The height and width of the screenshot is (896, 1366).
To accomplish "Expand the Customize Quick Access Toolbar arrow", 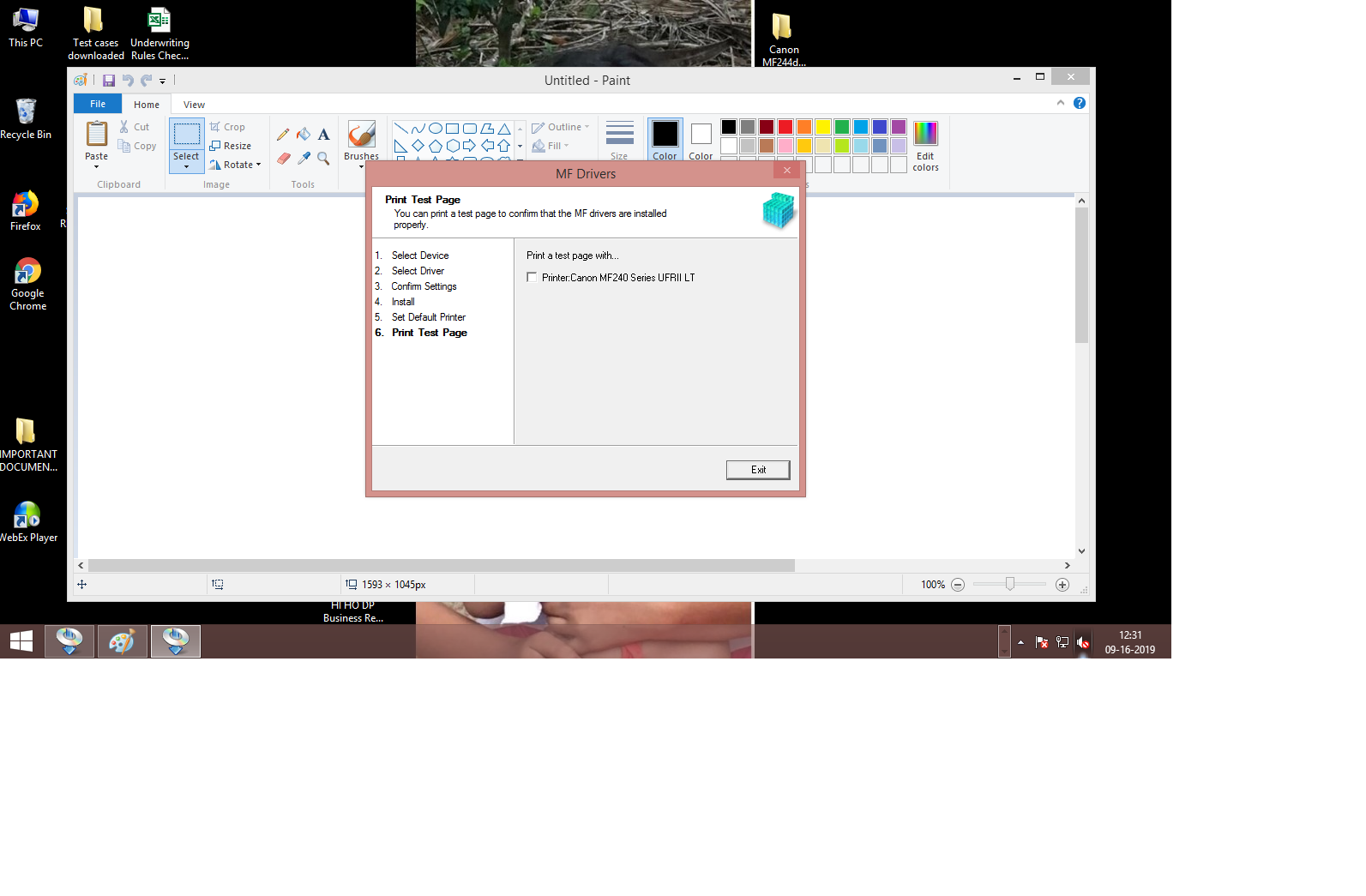I will [163, 81].
